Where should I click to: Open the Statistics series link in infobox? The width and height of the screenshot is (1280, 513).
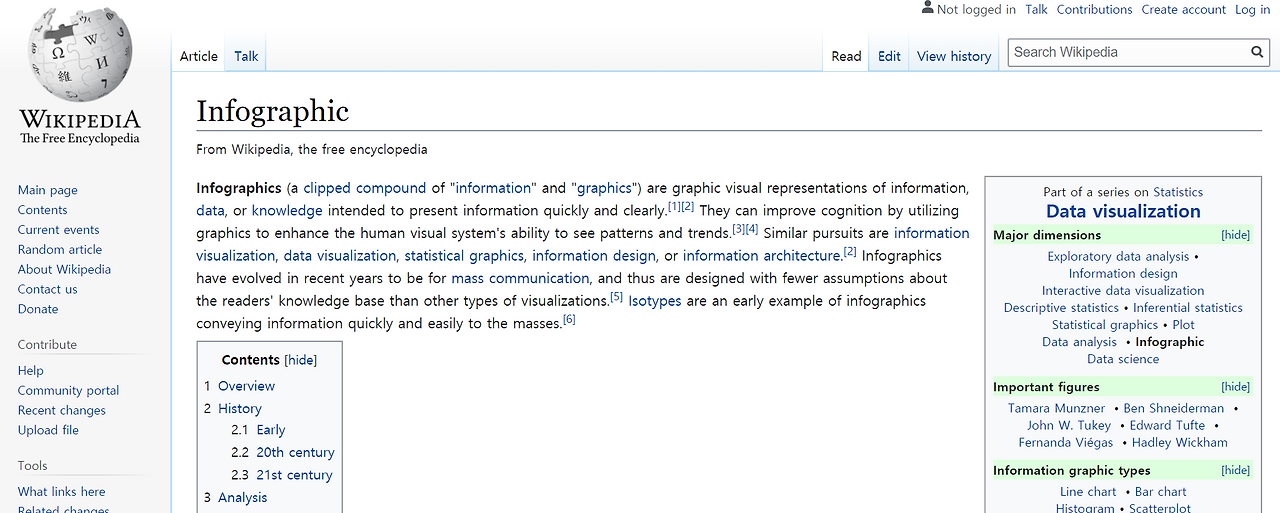click(1178, 192)
